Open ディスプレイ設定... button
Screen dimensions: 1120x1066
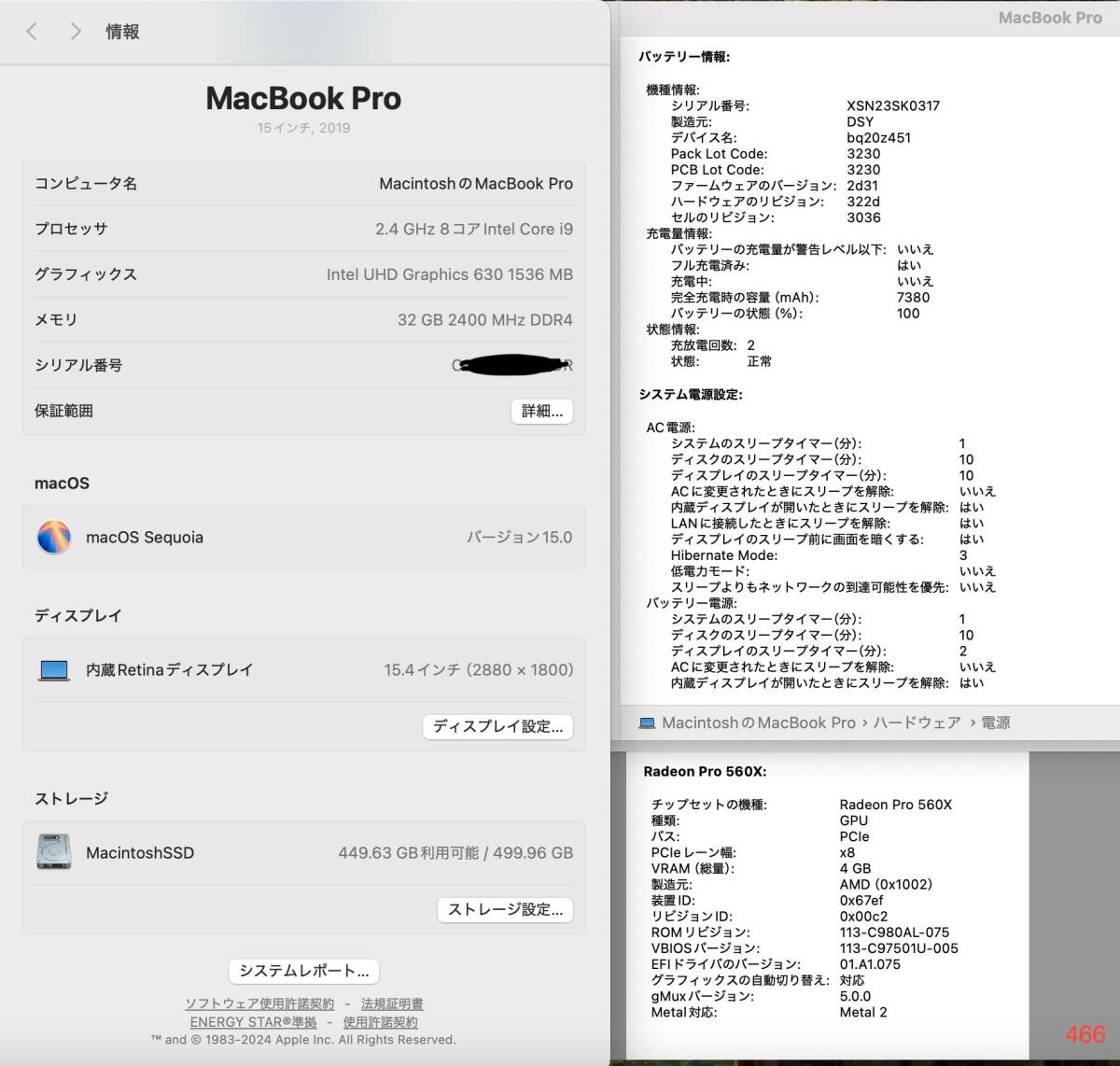pyautogui.click(x=497, y=726)
